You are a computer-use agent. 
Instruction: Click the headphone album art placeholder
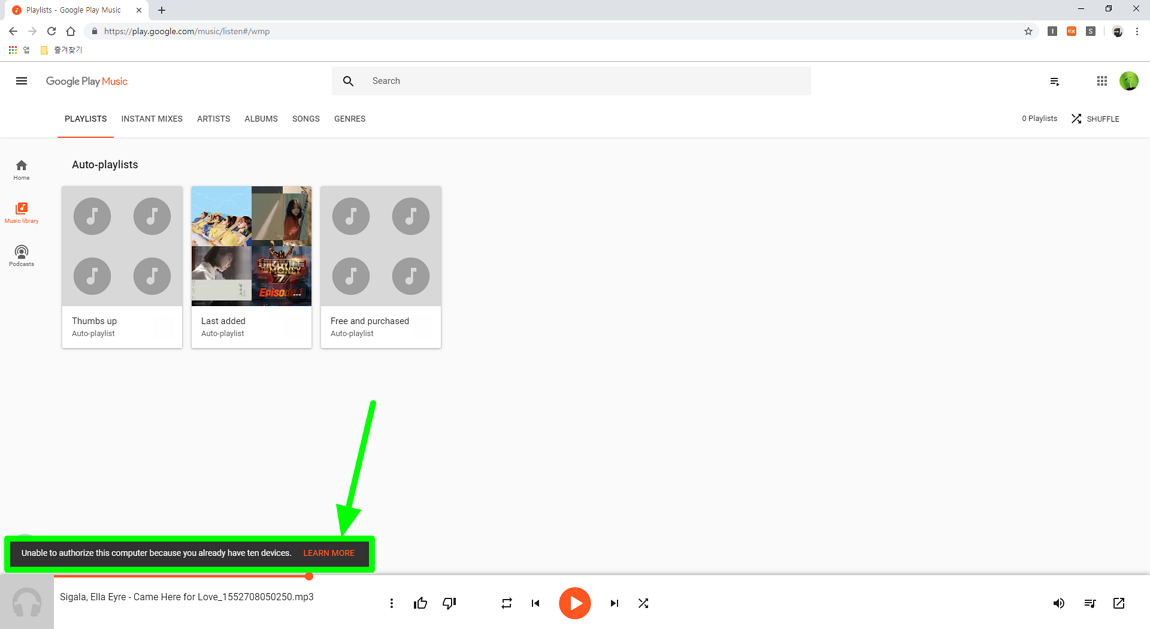[26, 603]
